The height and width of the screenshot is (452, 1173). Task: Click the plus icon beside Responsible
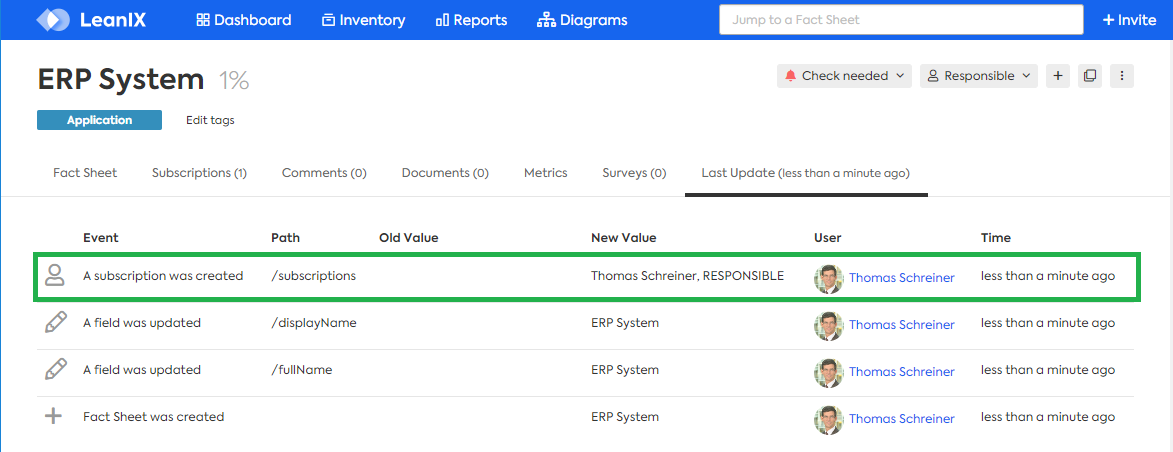(x=1058, y=76)
